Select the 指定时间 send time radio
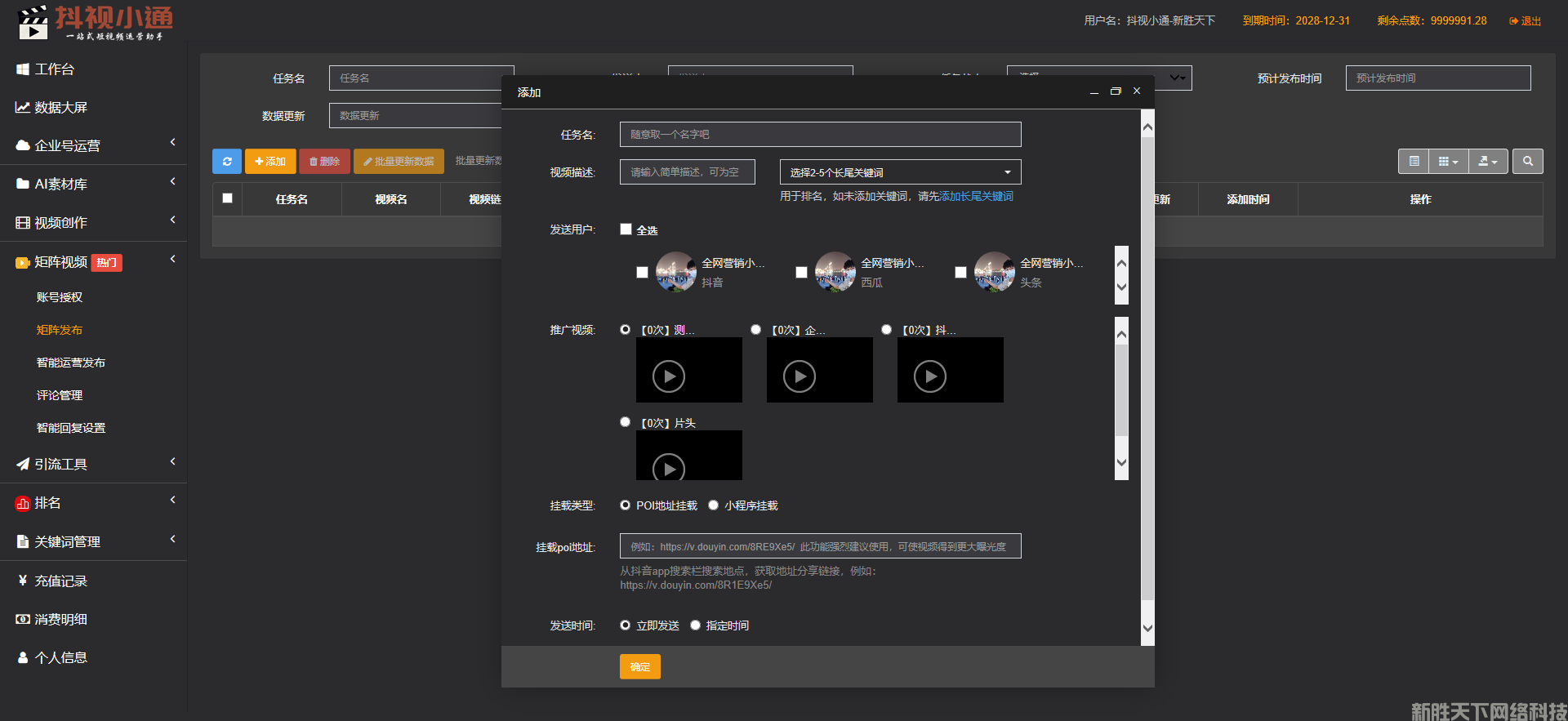 (x=696, y=625)
